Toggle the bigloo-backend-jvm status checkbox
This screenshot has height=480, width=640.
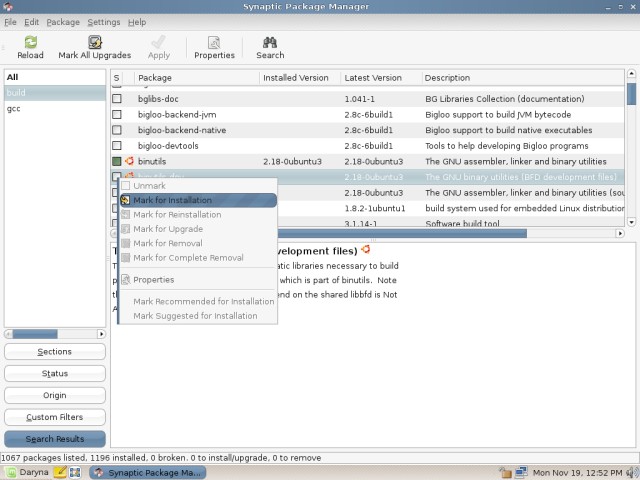(117, 114)
